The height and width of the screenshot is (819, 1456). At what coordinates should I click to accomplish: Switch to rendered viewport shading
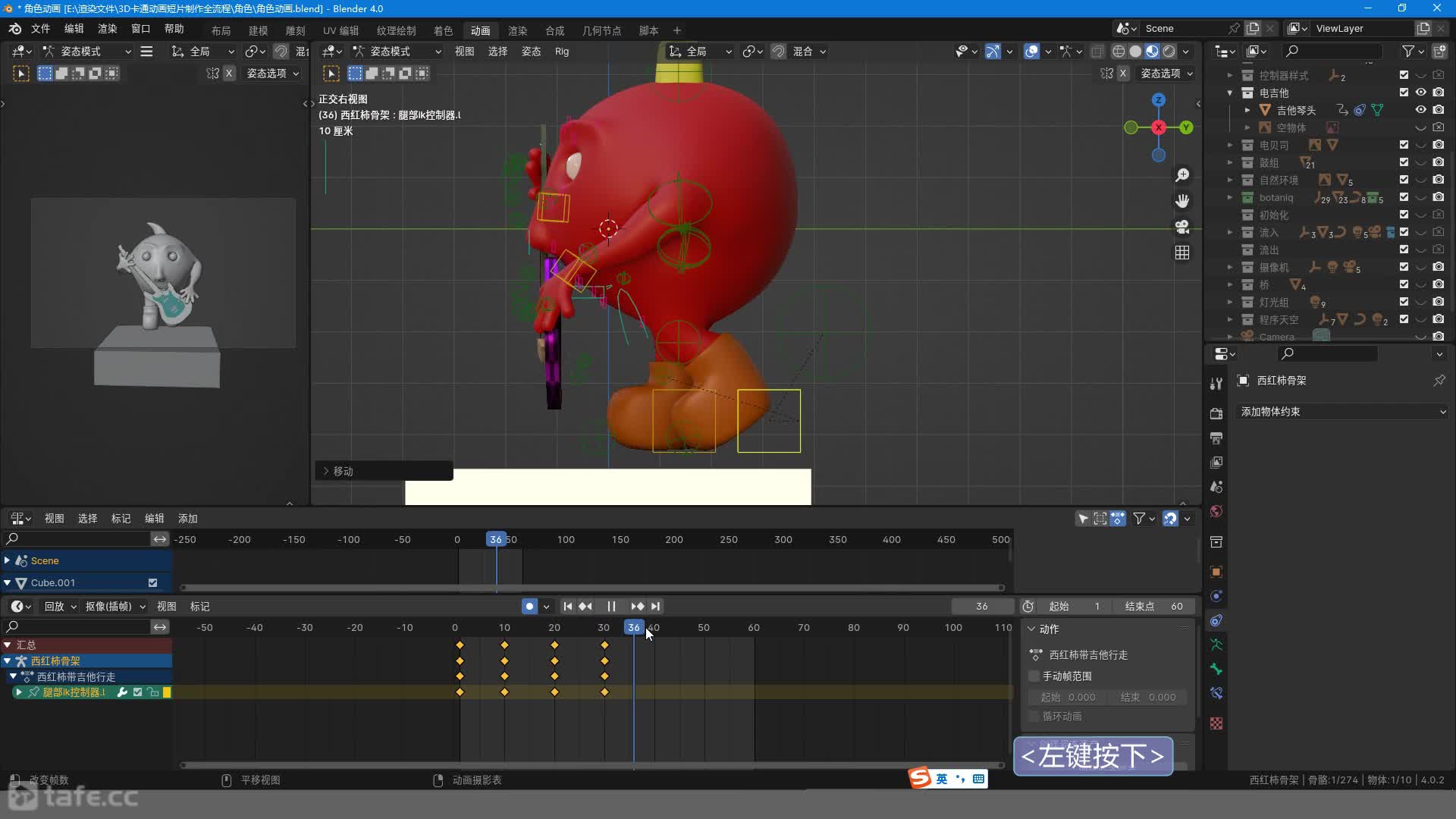pos(1169,52)
